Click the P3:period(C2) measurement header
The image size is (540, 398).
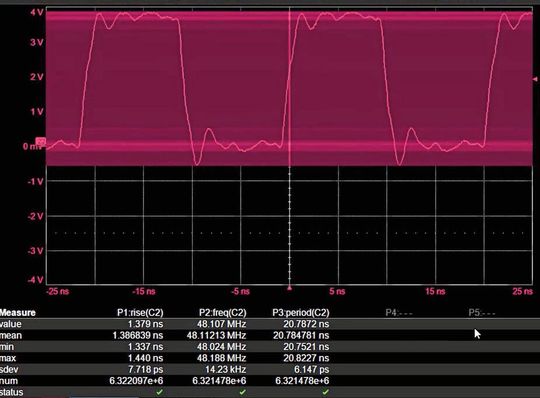[301, 313]
